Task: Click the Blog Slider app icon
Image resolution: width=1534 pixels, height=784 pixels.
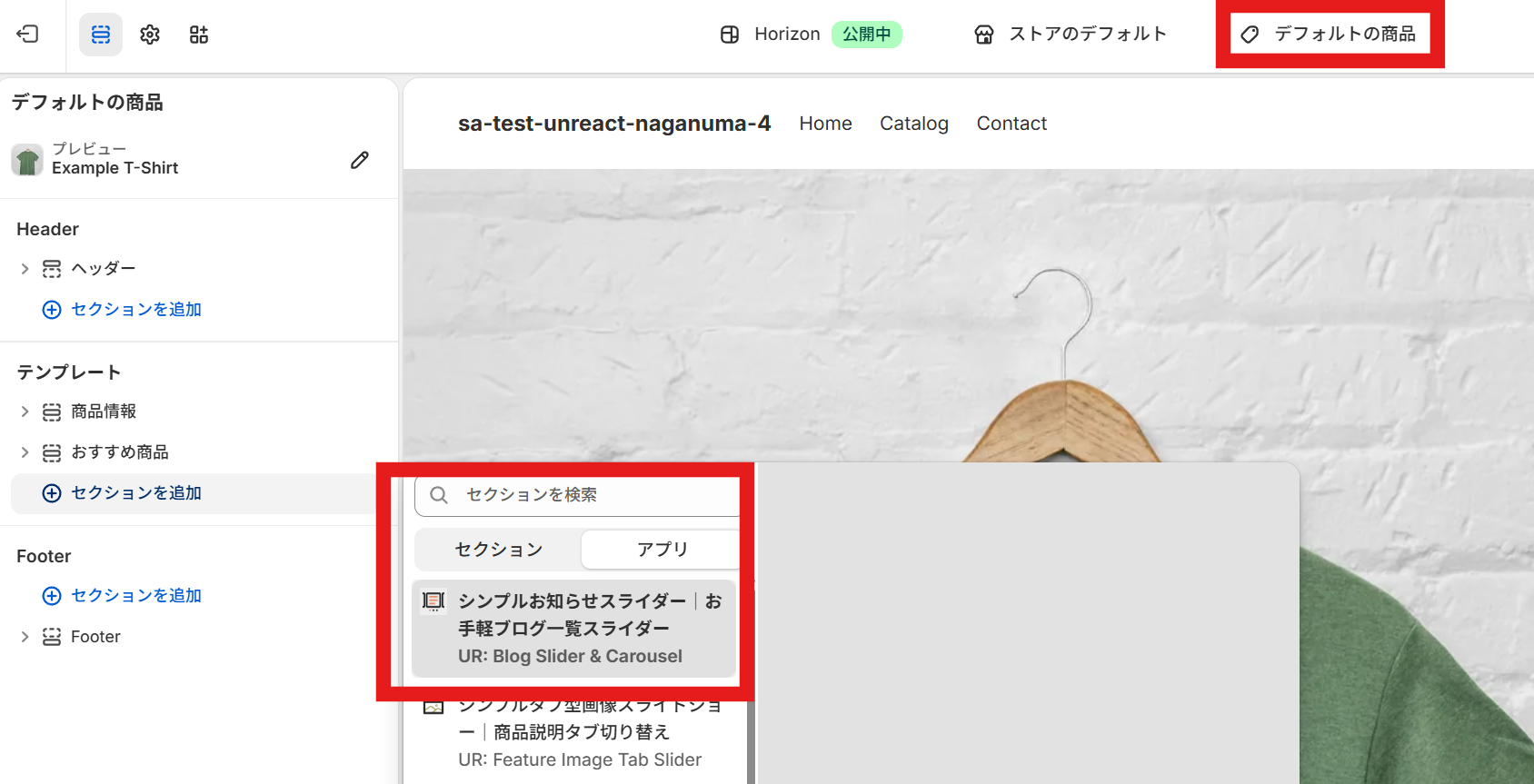Action: click(x=434, y=601)
